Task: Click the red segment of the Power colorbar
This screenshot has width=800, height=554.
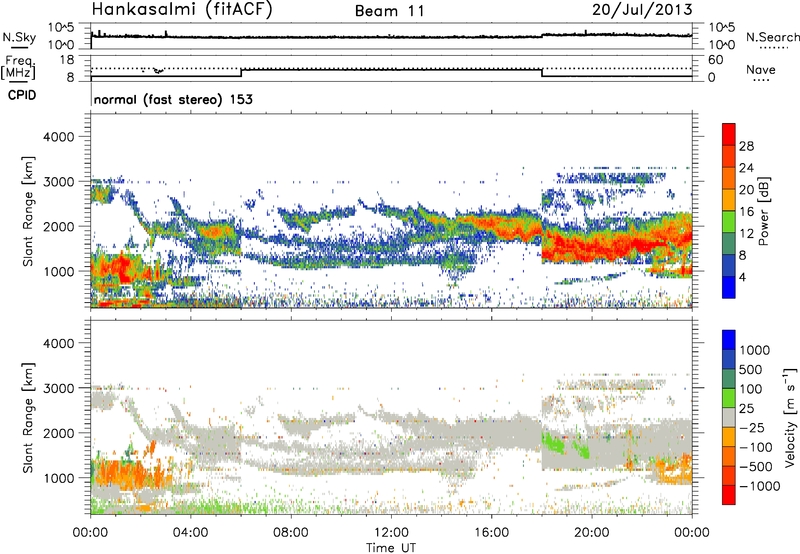Action: [x=729, y=134]
